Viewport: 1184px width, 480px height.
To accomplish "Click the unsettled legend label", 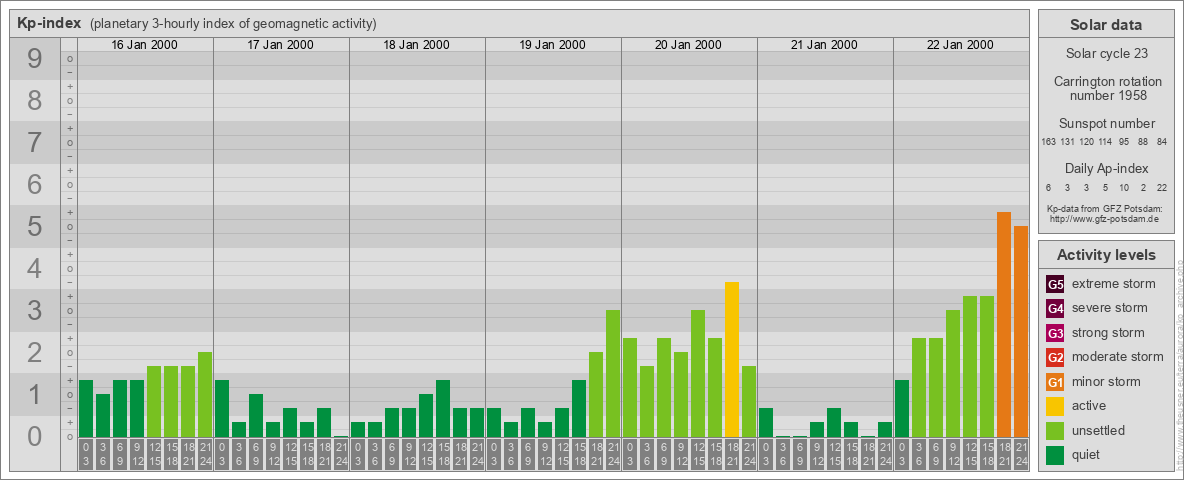I will (x=1098, y=430).
